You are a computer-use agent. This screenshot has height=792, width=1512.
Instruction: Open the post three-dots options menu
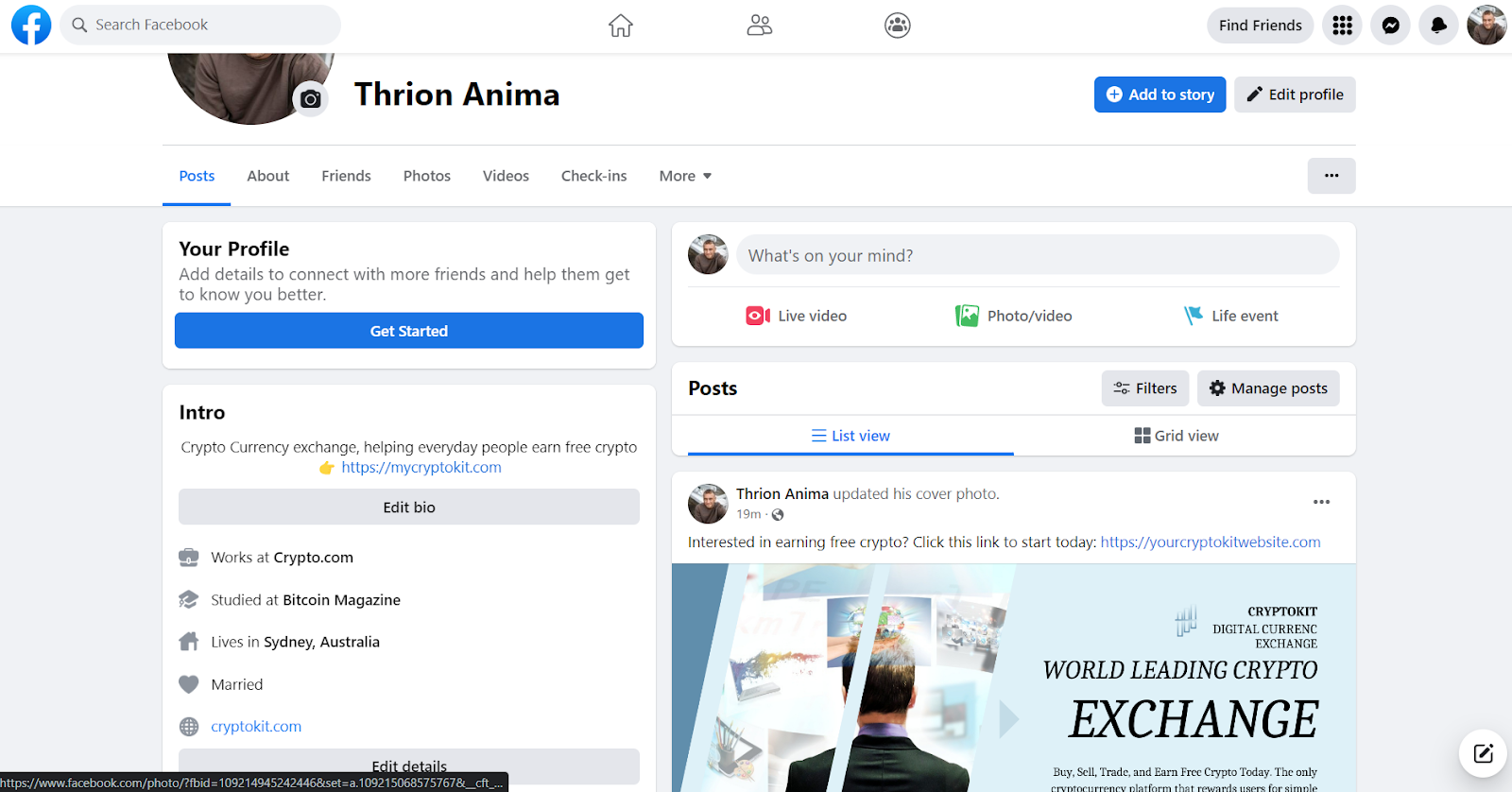pos(1322,502)
